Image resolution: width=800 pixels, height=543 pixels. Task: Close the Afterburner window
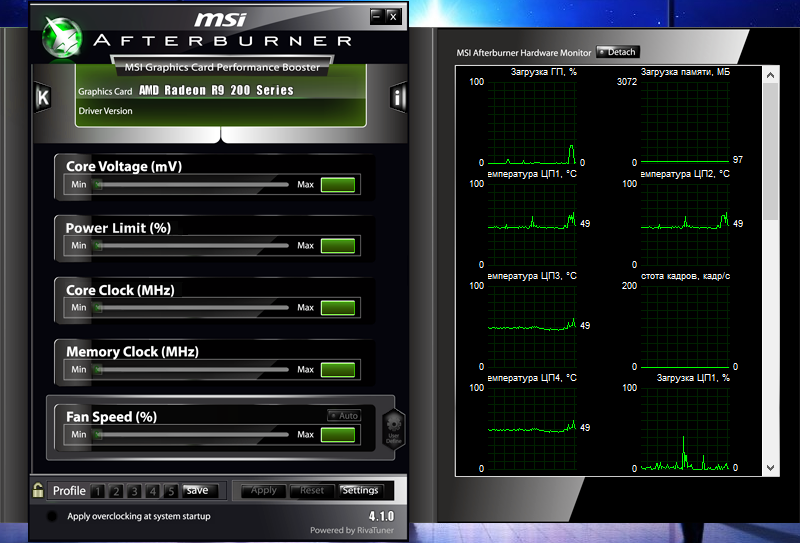point(393,16)
